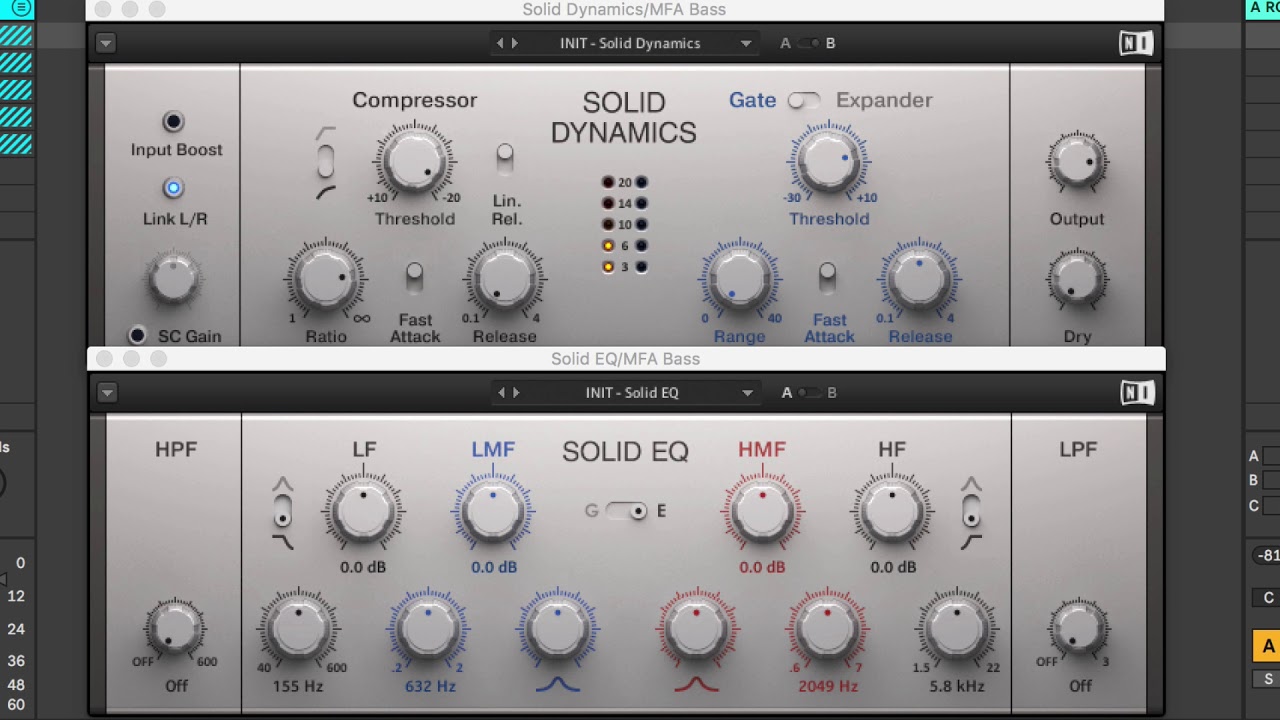Toggle A/B compare in Solid EQ

[x=809, y=393]
